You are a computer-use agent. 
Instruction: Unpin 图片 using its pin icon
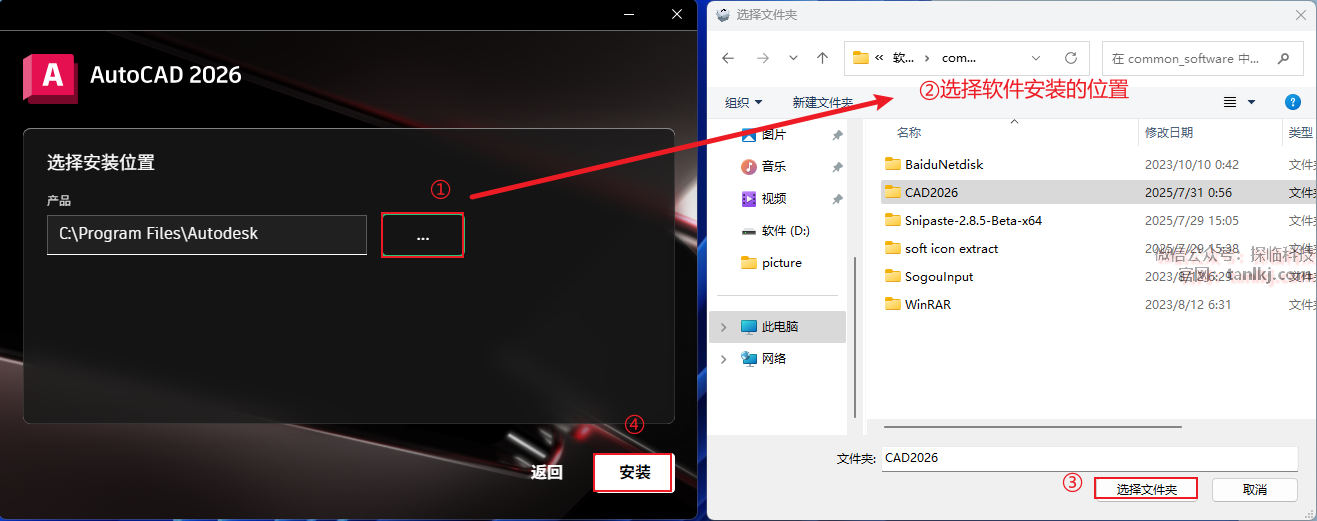[x=838, y=135]
